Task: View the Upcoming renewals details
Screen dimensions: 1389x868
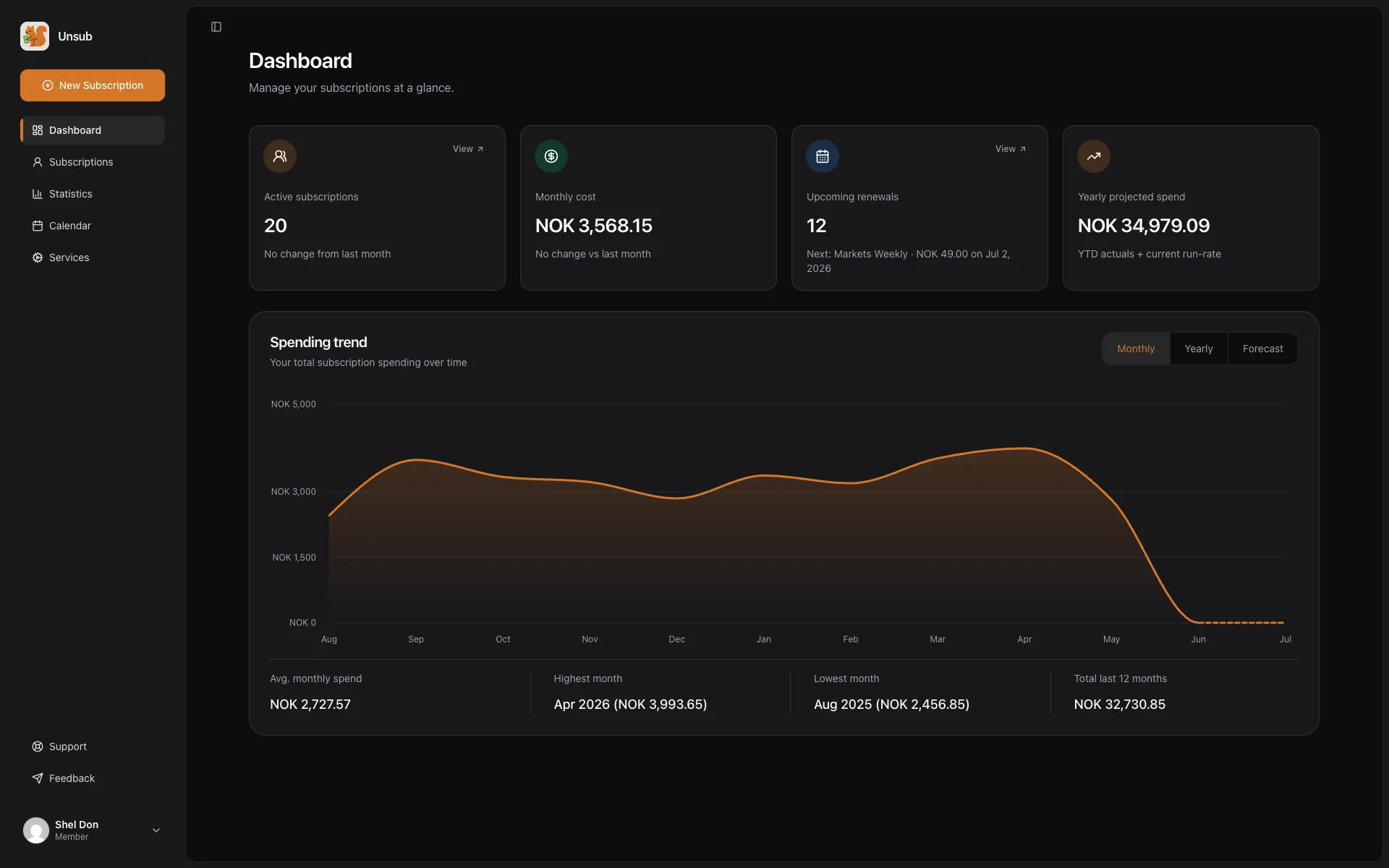Action: pos(1011,149)
